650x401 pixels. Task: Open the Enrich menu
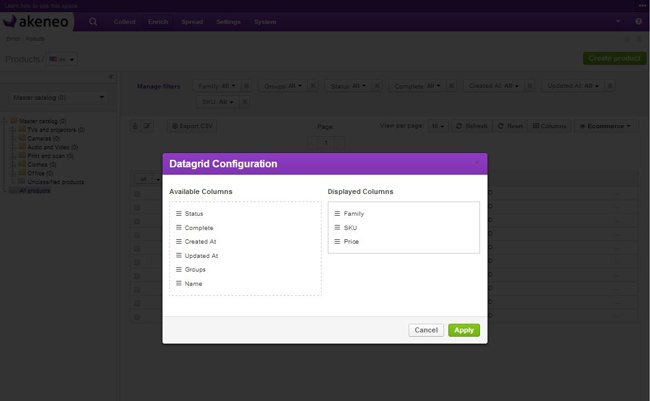point(159,21)
